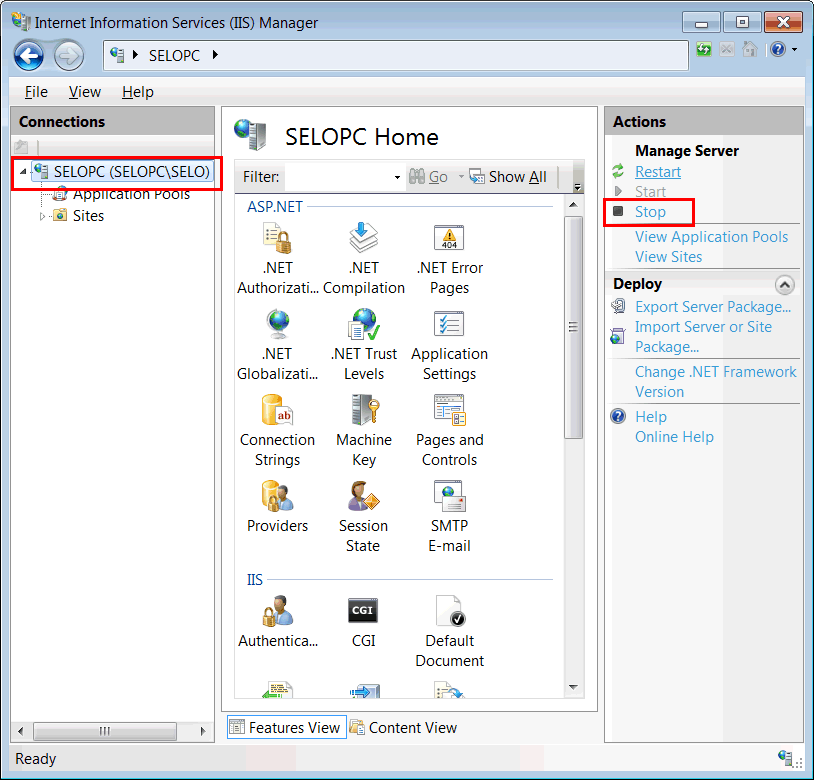Open the SMTP E-mail feature

[x=450, y=516]
